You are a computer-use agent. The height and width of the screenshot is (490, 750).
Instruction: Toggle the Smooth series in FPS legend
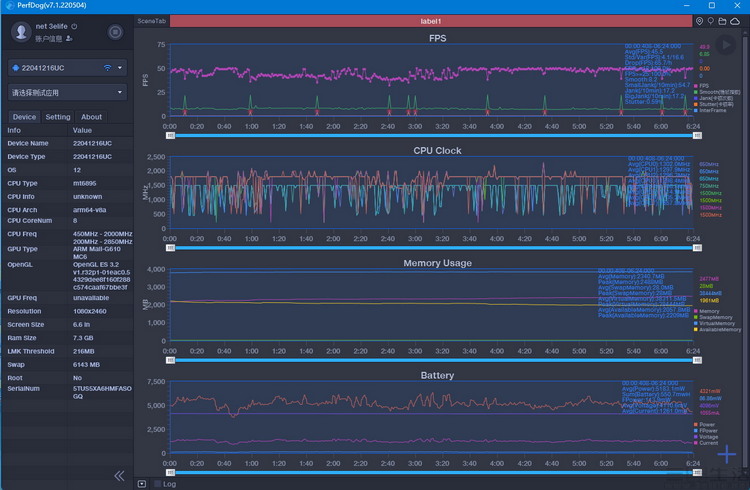[x=717, y=92]
